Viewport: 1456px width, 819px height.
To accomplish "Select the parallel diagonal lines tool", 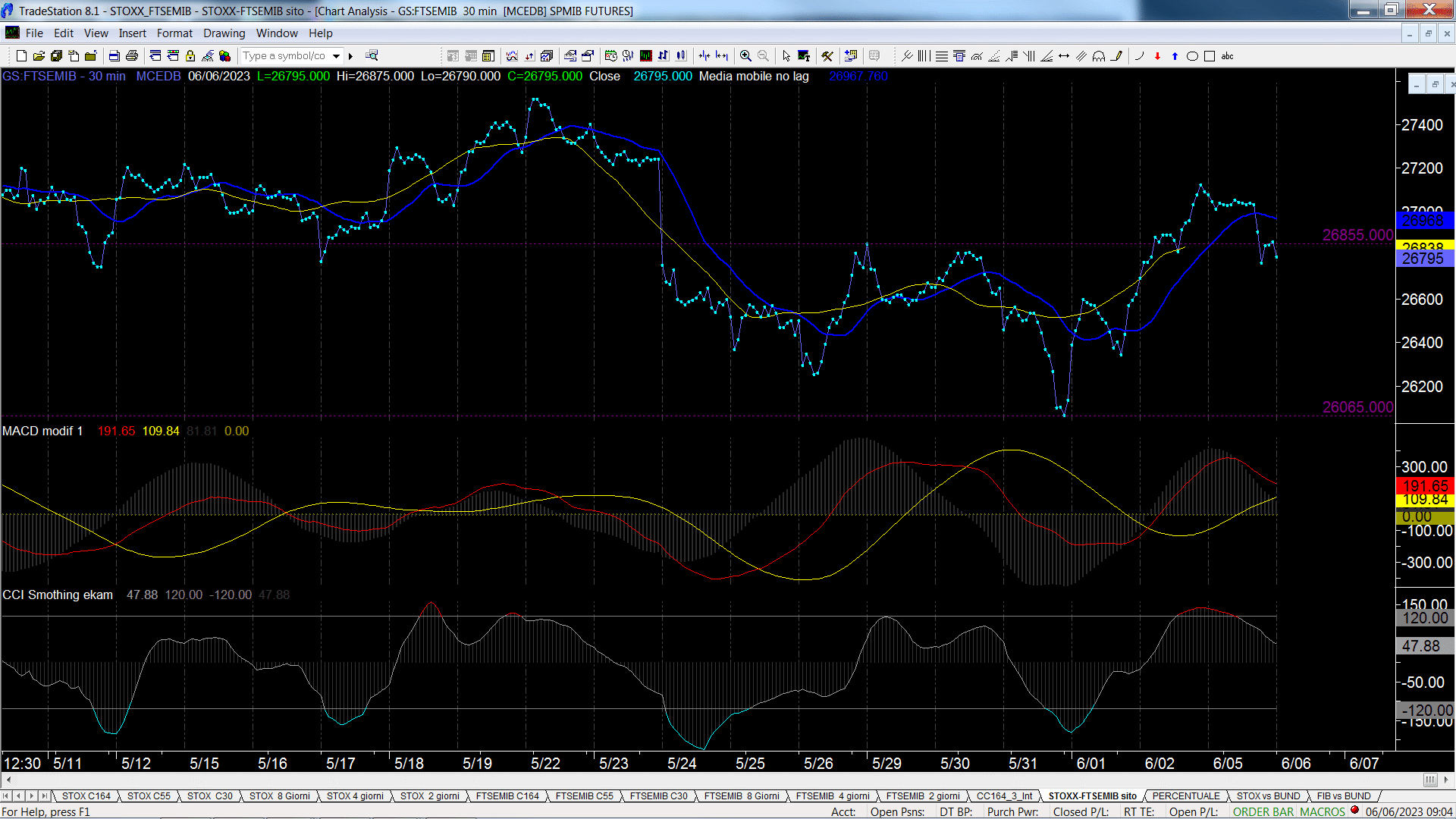I will point(1081,55).
